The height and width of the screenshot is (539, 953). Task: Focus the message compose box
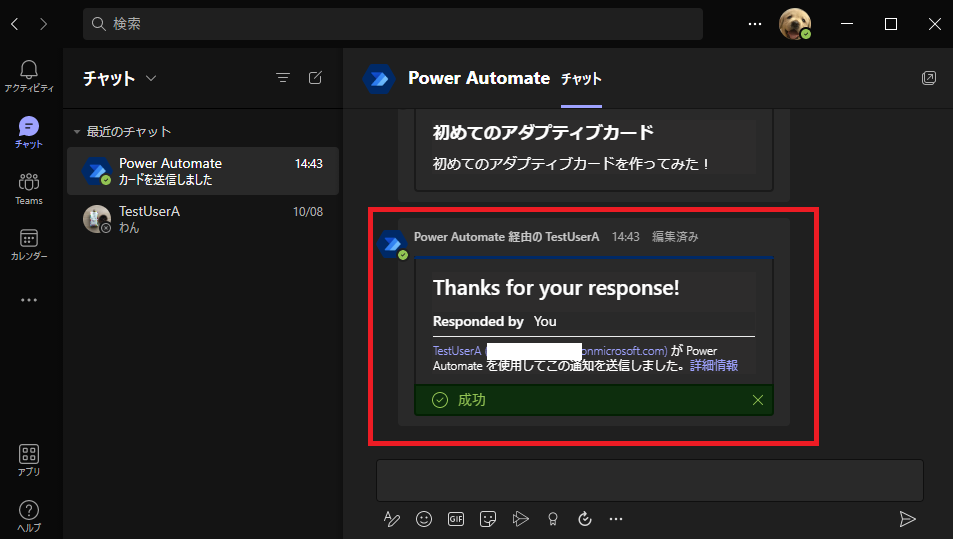coord(650,480)
